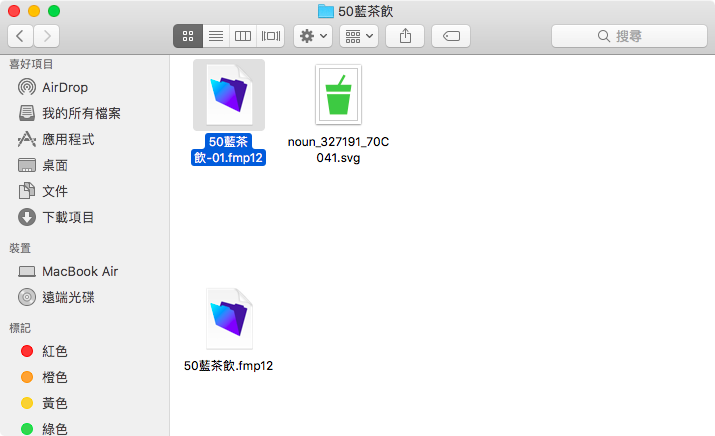The width and height of the screenshot is (715, 436).
Task: Click the Share button
Action: coord(405,36)
